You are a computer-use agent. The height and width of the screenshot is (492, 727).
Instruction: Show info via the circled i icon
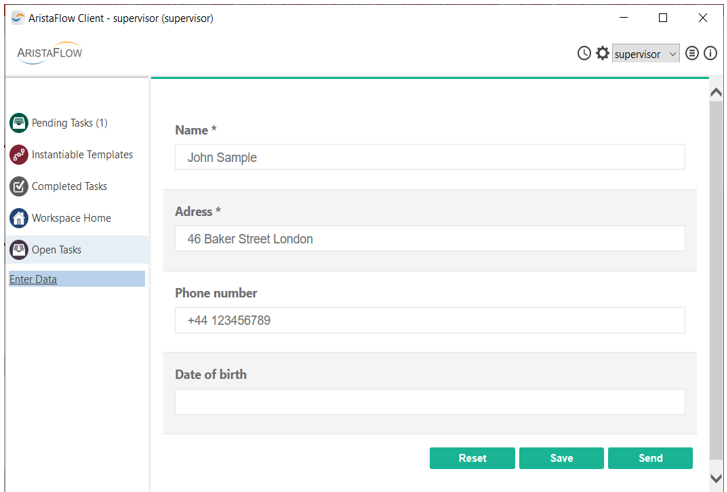click(x=710, y=53)
